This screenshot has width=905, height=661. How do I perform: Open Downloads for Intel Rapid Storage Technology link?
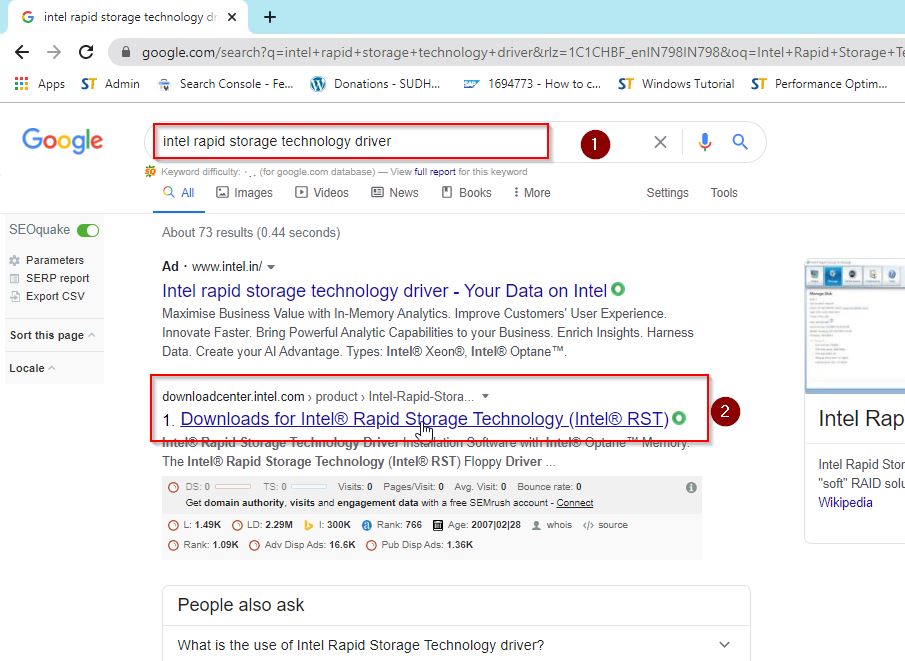(x=424, y=419)
